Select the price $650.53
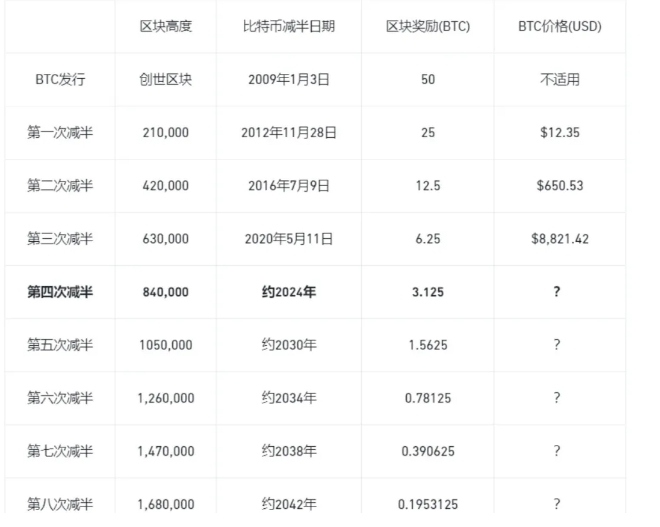 (x=560, y=186)
